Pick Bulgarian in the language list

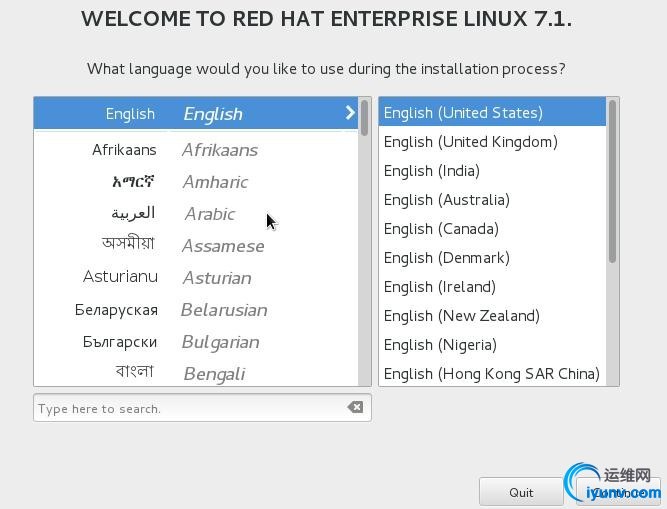click(196, 342)
